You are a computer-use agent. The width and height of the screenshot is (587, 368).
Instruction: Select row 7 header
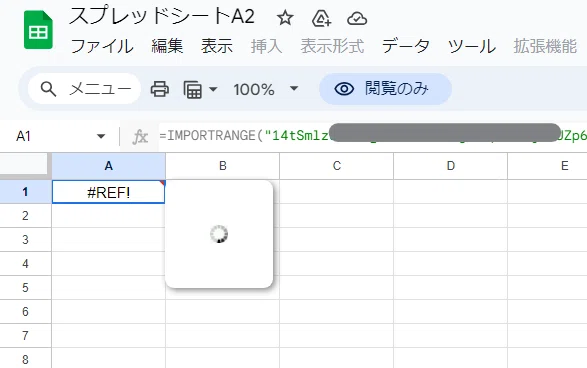[25, 335]
